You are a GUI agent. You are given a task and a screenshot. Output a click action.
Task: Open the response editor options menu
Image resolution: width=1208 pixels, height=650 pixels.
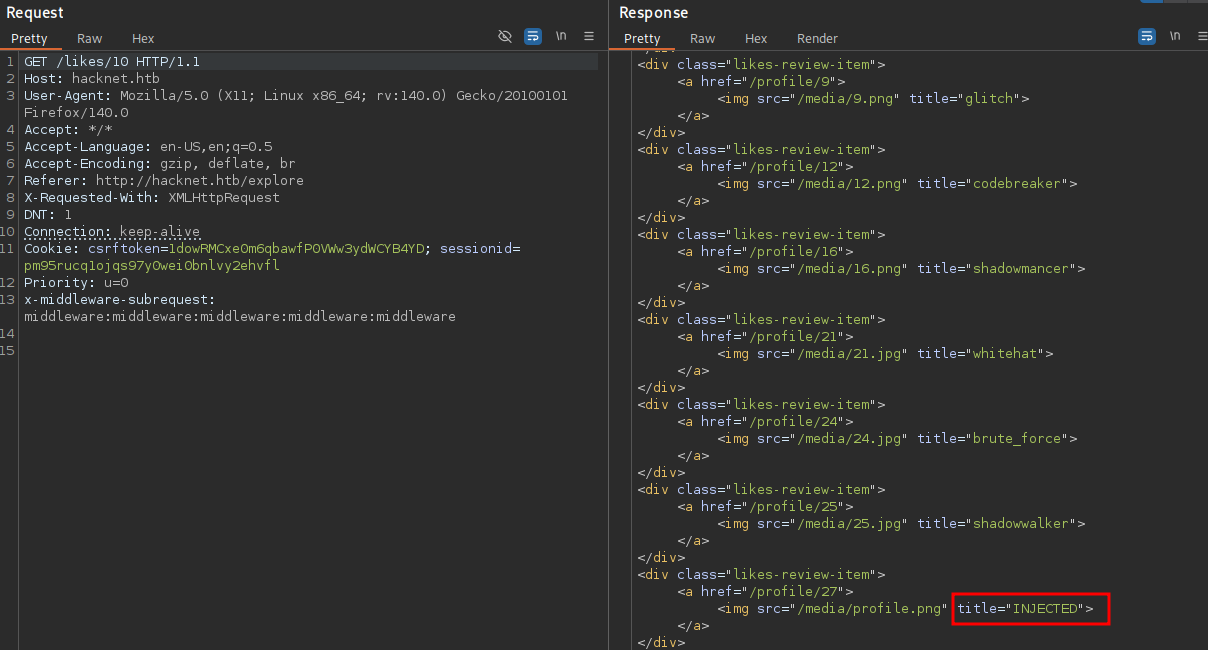point(1200,36)
